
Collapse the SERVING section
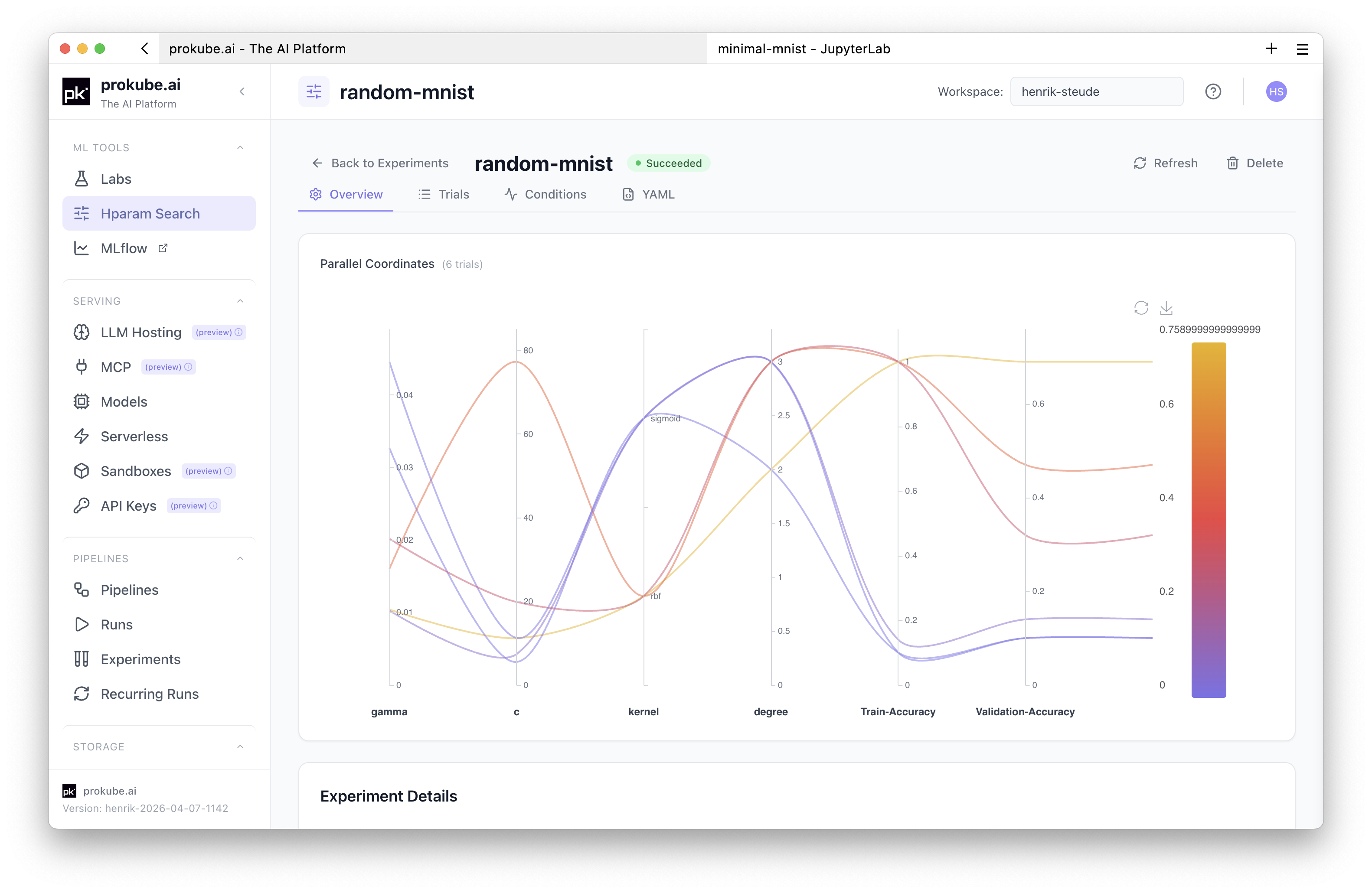(x=240, y=301)
